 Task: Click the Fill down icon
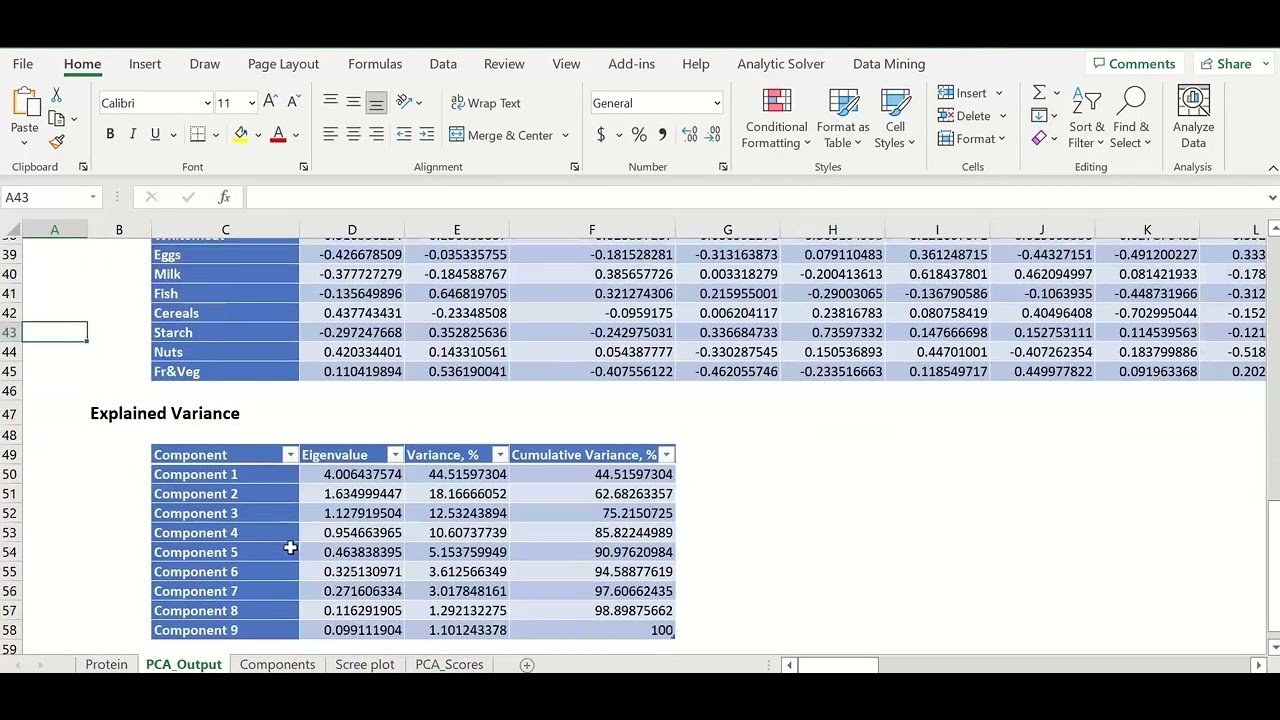pyautogui.click(x=1039, y=116)
